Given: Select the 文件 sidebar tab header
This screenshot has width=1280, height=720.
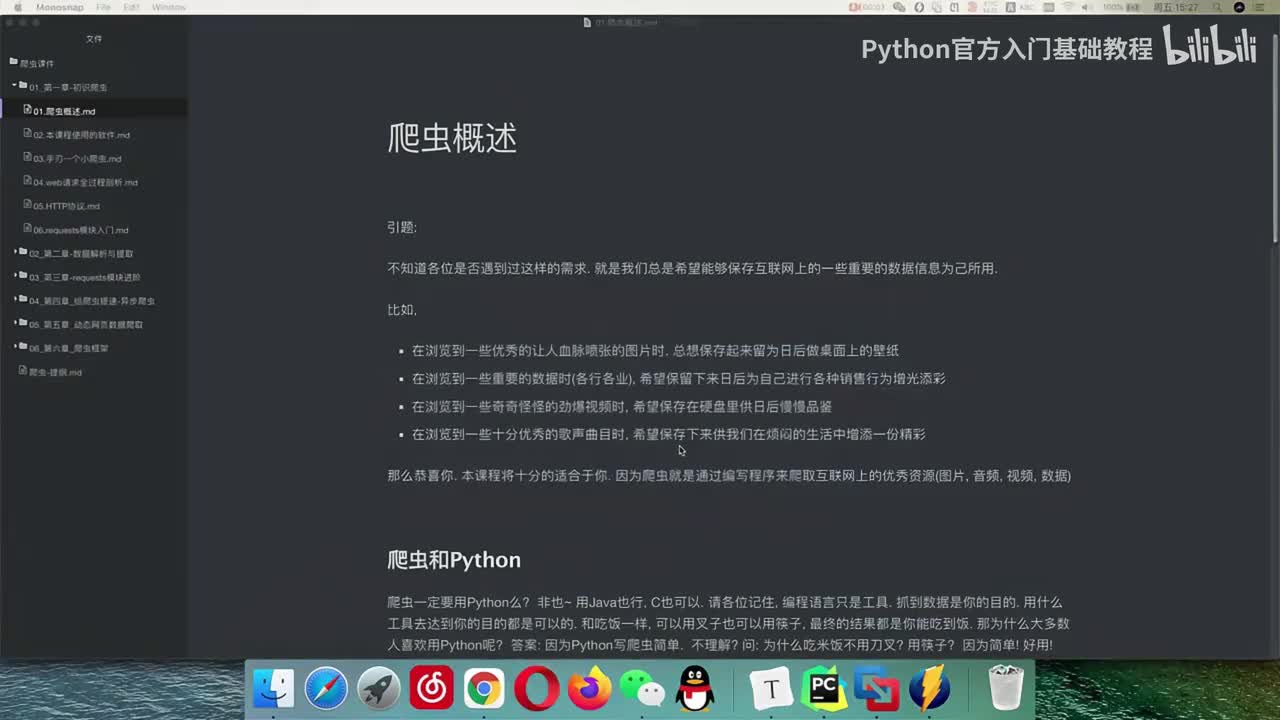Looking at the screenshot, I should (x=94, y=39).
